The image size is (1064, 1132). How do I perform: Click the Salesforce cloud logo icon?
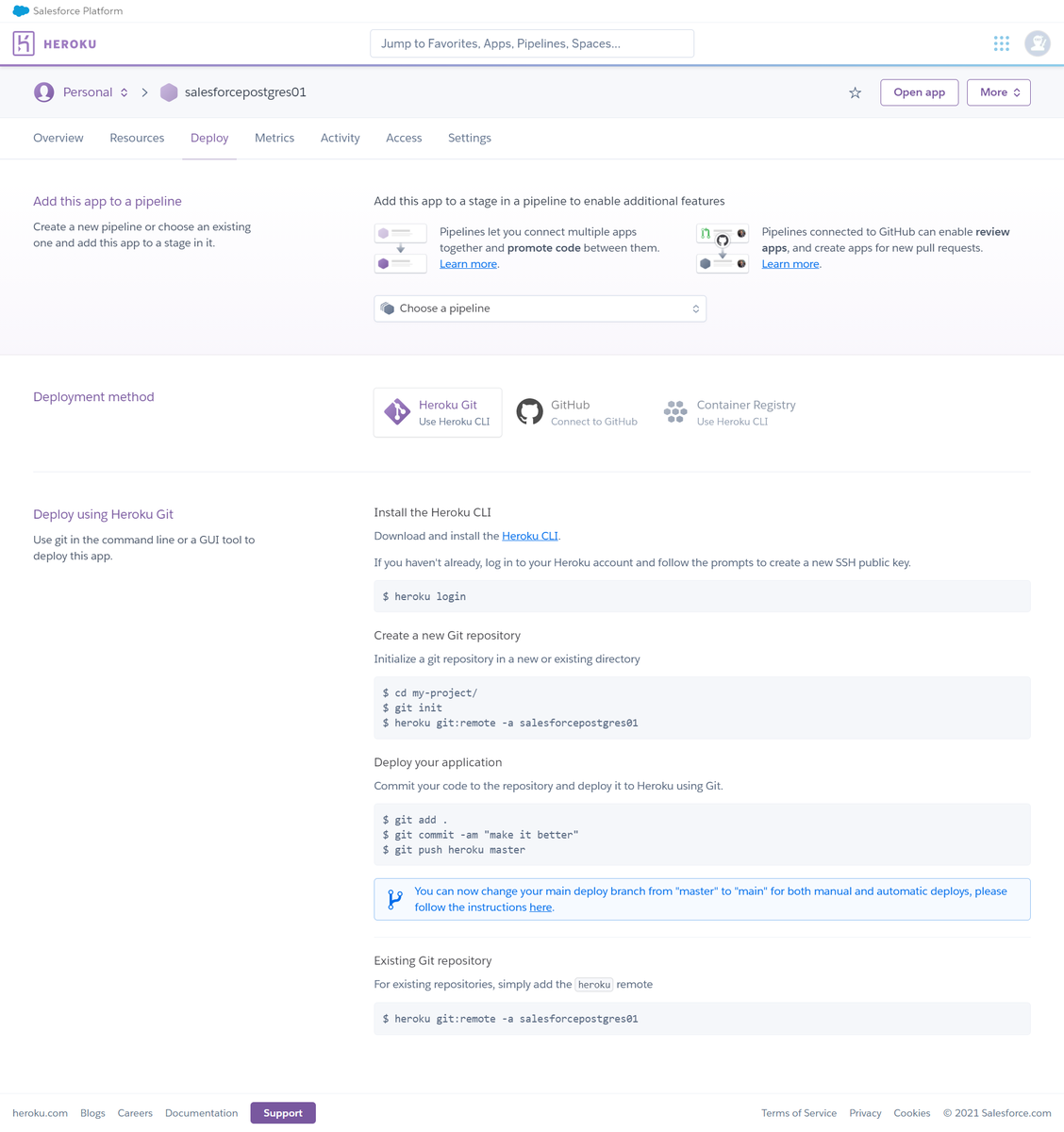click(x=21, y=11)
